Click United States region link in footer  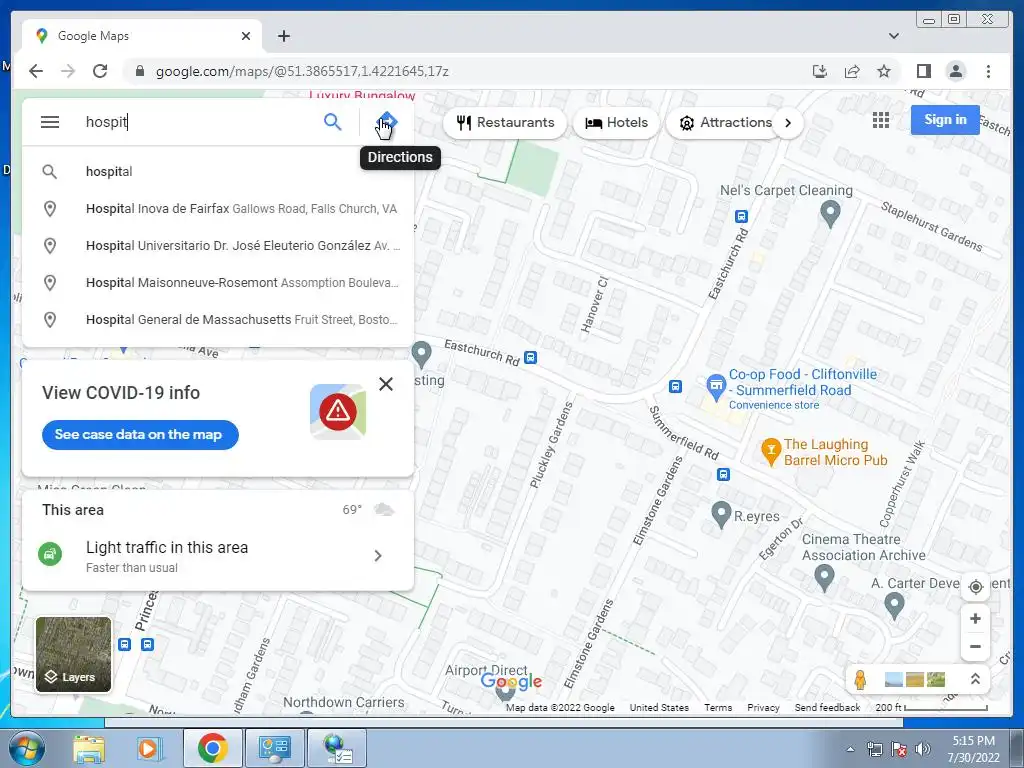click(659, 708)
